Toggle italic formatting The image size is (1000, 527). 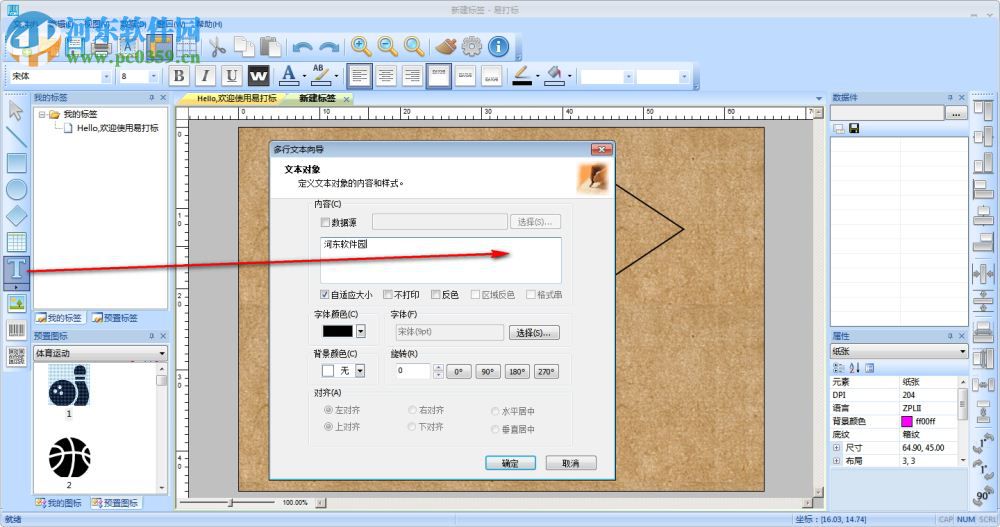(x=205, y=76)
